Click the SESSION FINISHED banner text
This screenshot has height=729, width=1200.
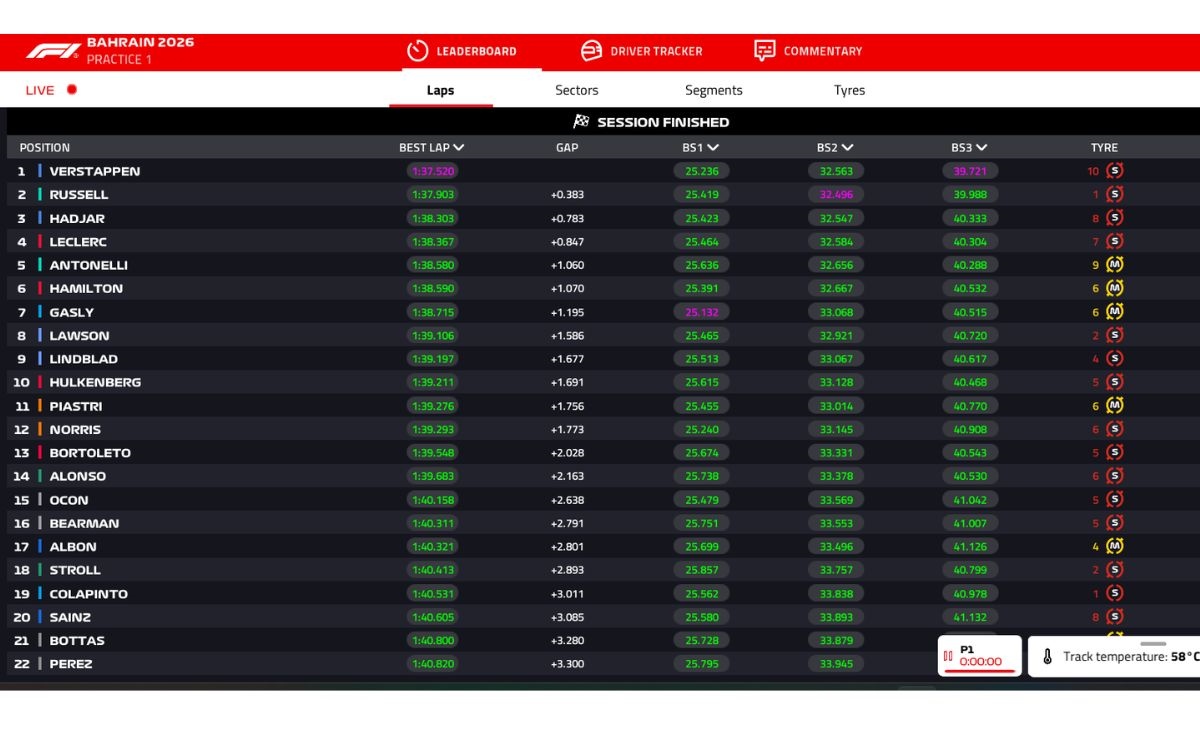(663, 122)
